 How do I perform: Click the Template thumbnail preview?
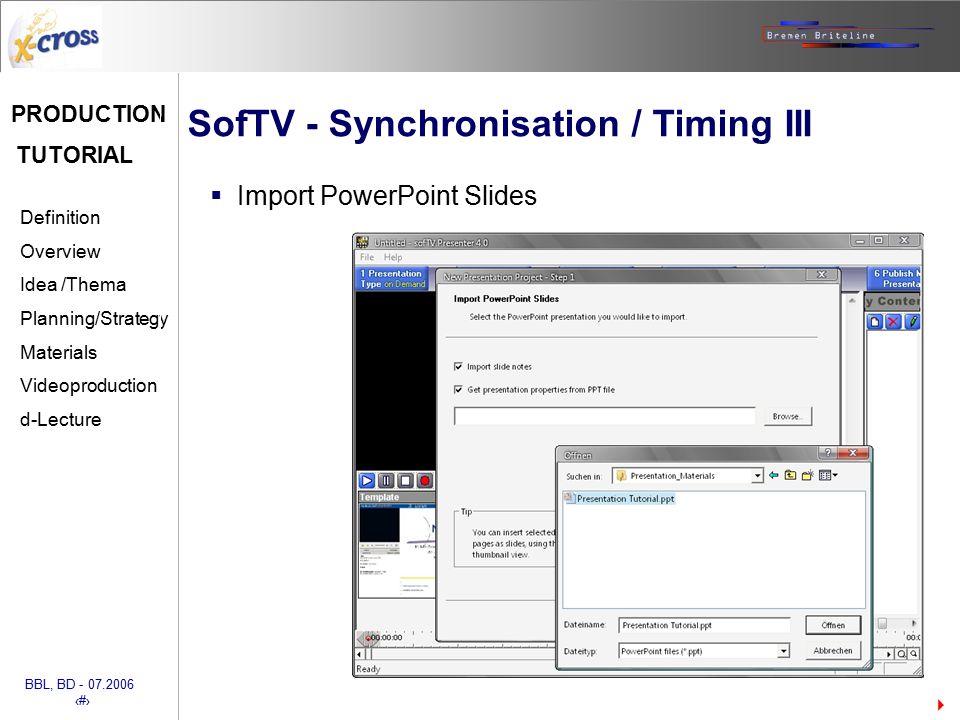[397, 550]
